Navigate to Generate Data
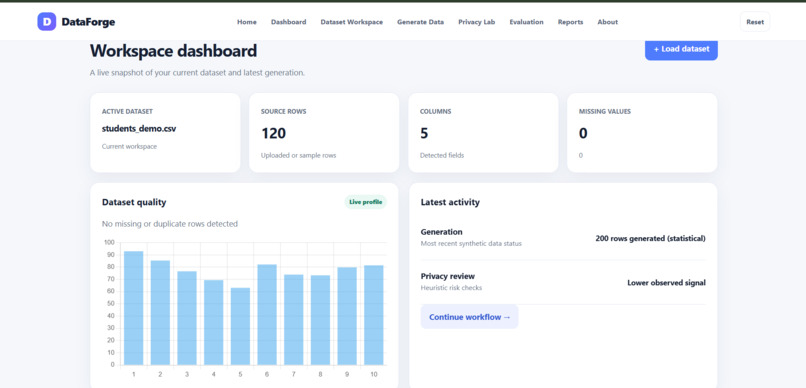806x388 pixels. (x=420, y=22)
